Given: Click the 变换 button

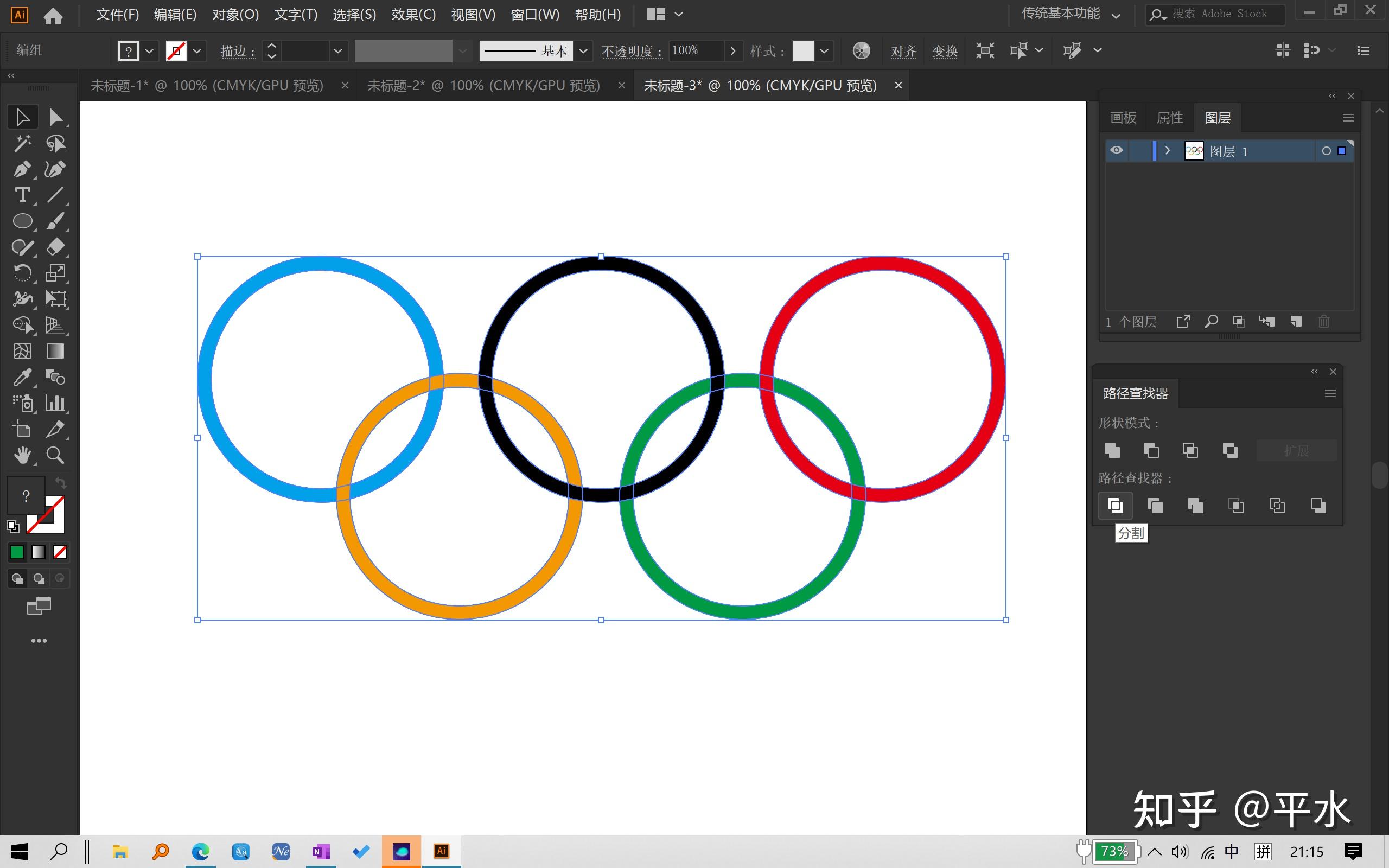Looking at the screenshot, I should tap(945, 51).
